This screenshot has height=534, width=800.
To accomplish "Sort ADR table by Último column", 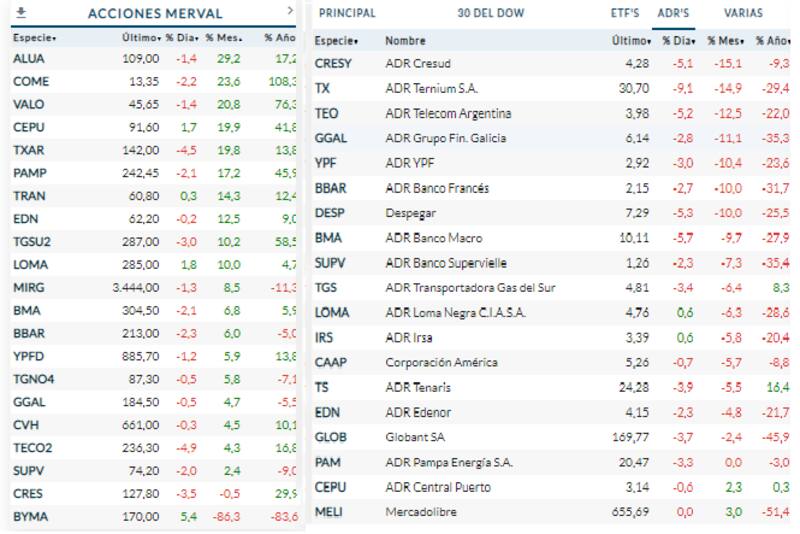I will 632,41.
